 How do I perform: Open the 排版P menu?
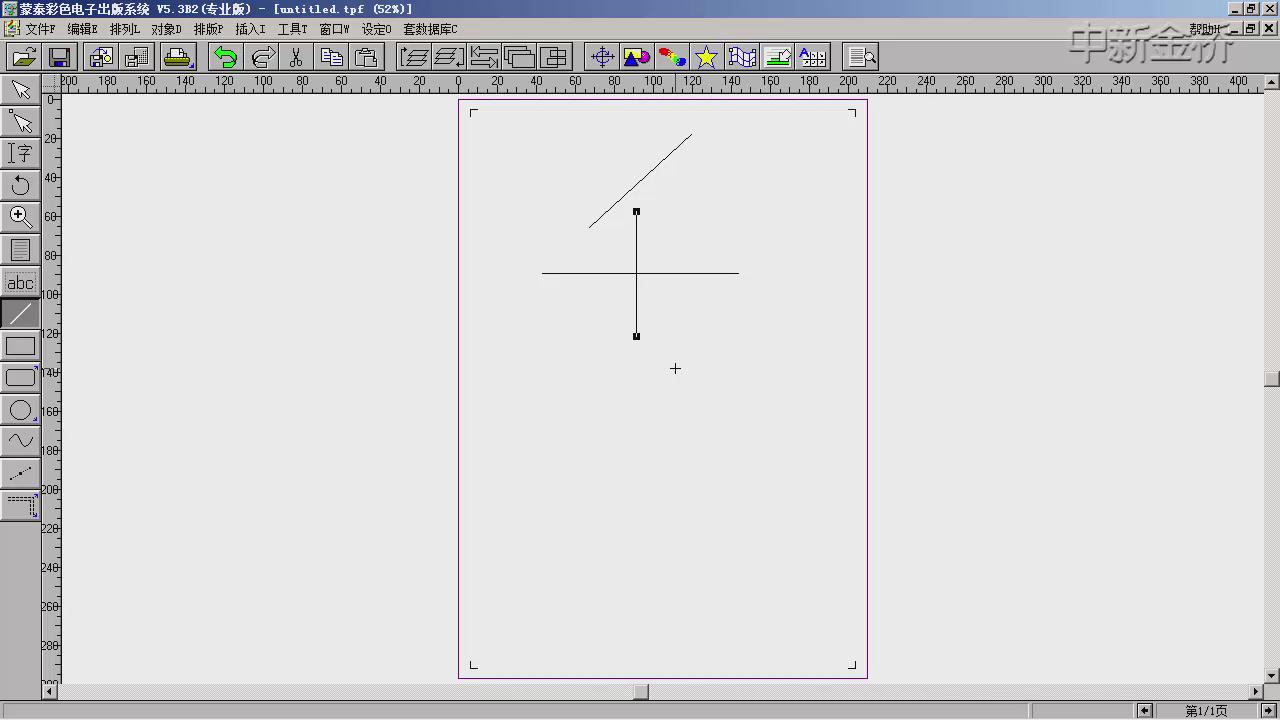[208, 29]
